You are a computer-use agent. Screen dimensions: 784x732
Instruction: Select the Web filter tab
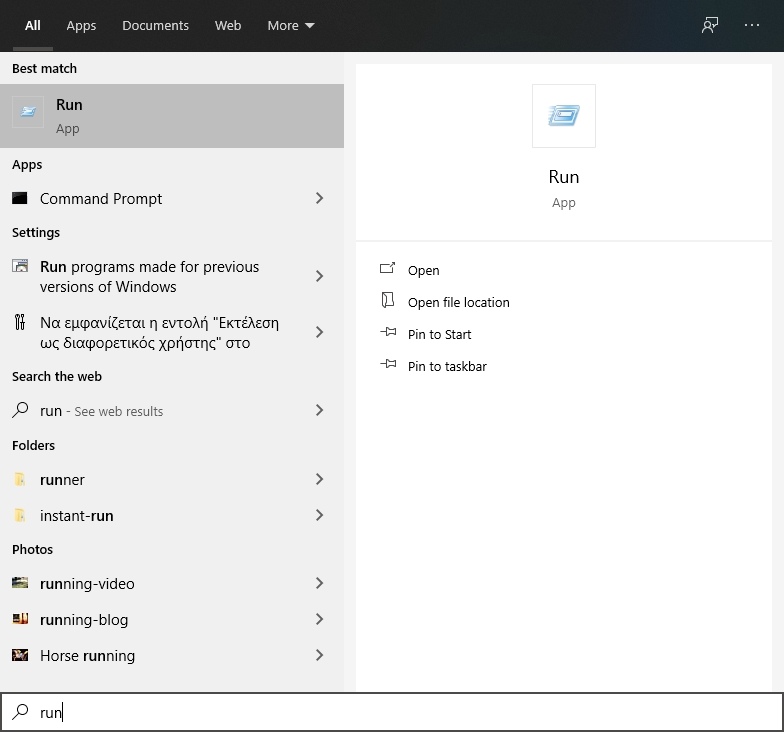pyautogui.click(x=228, y=26)
